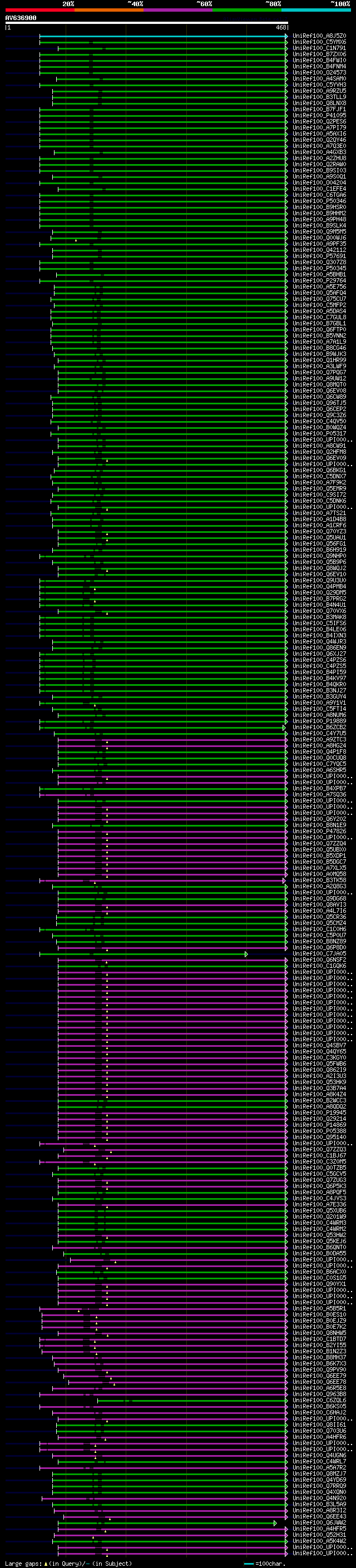Select the UniRef100_A1CRF6 label
This screenshot has height=1568, width=356.
[x=319, y=525]
